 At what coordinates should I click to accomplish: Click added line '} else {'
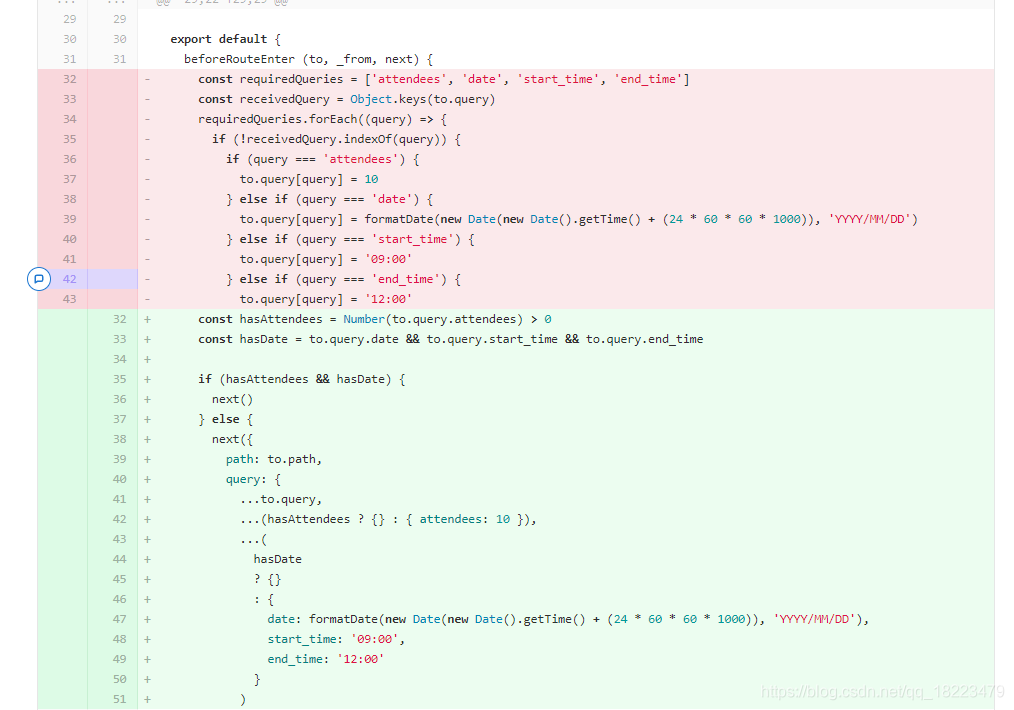[225, 419]
